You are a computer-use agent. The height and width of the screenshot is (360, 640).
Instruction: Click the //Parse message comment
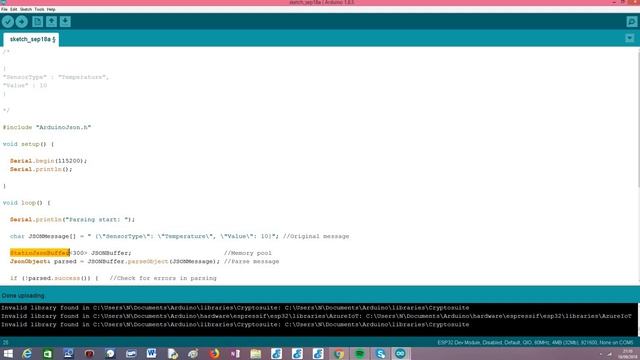[x=251, y=261]
